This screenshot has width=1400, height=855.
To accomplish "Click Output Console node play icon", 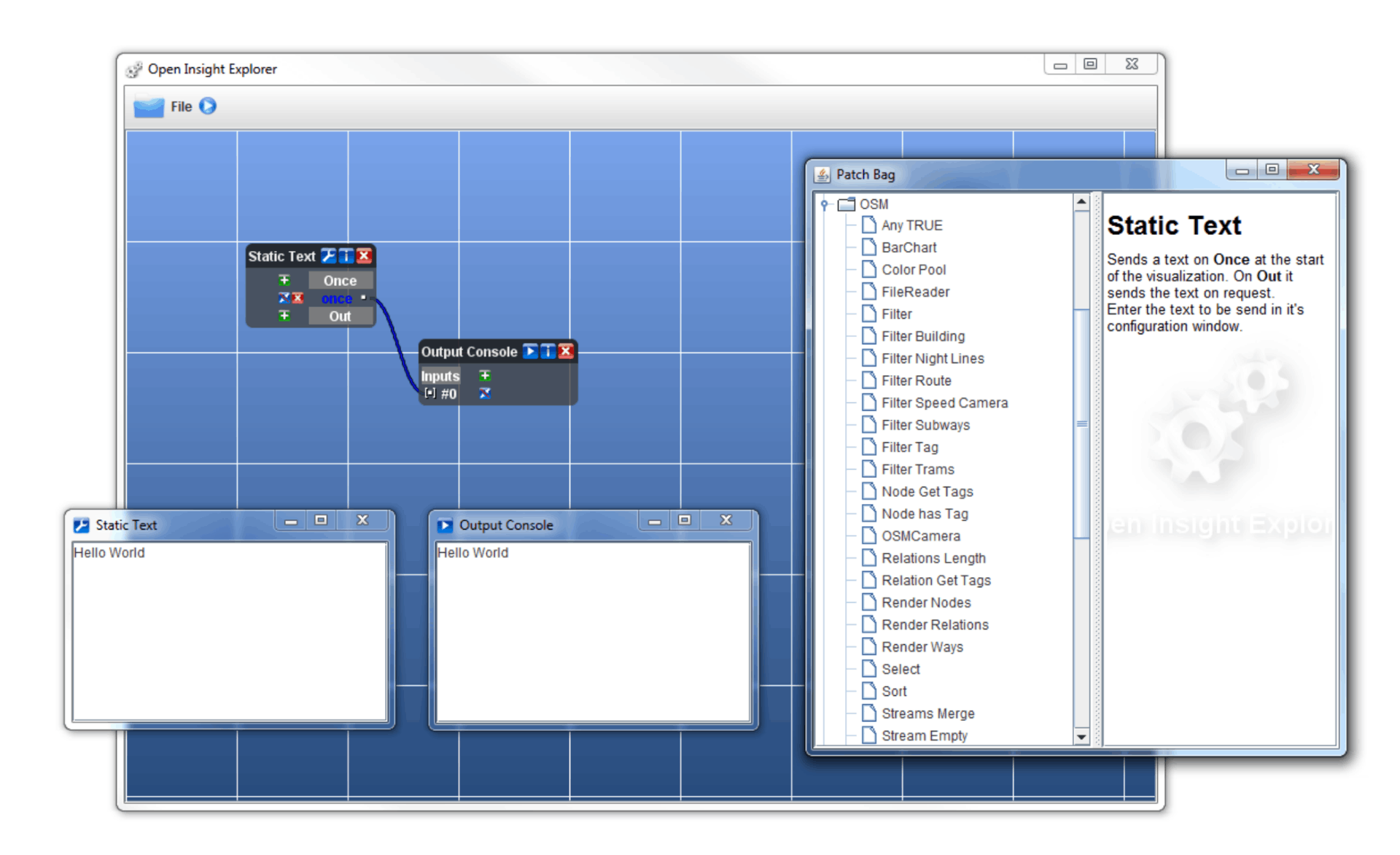I will [x=530, y=352].
